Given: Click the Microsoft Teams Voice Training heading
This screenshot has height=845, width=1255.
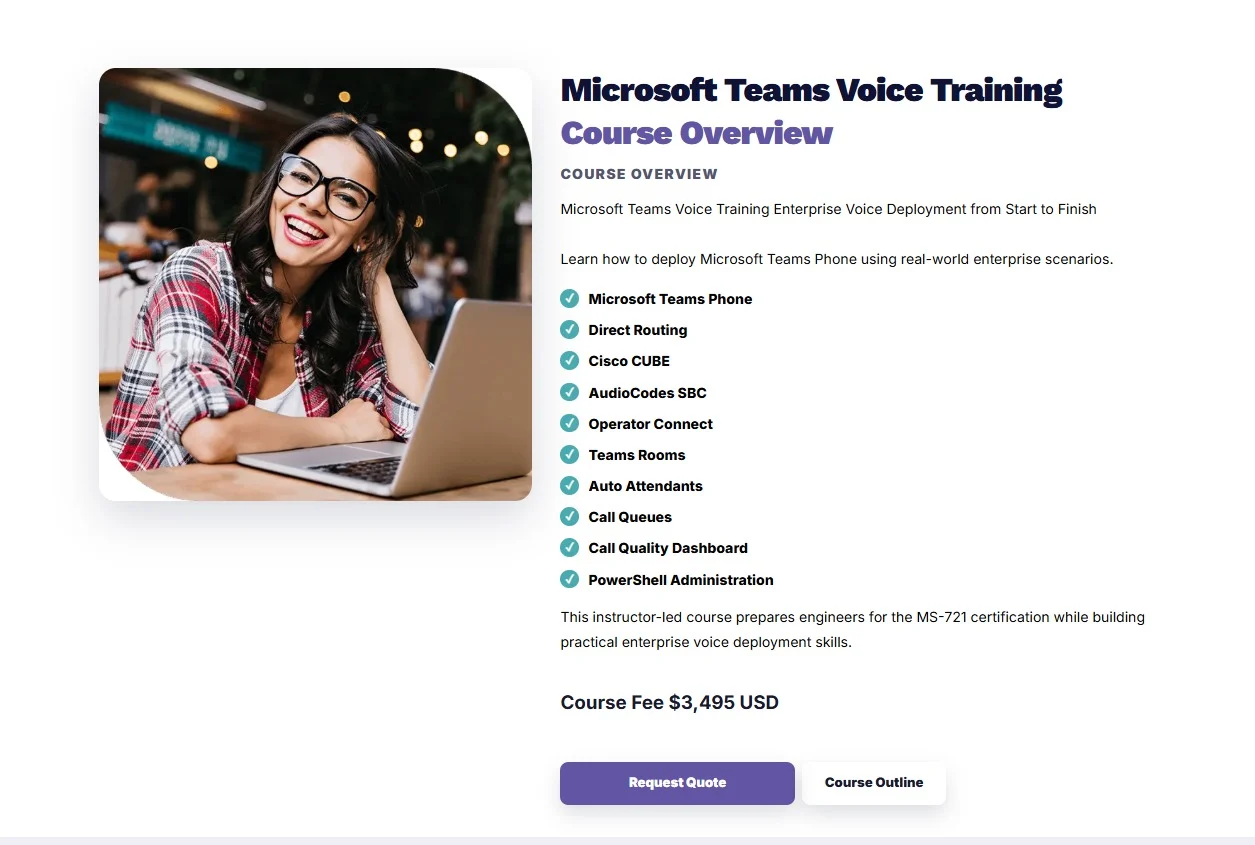Looking at the screenshot, I should click(x=811, y=90).
